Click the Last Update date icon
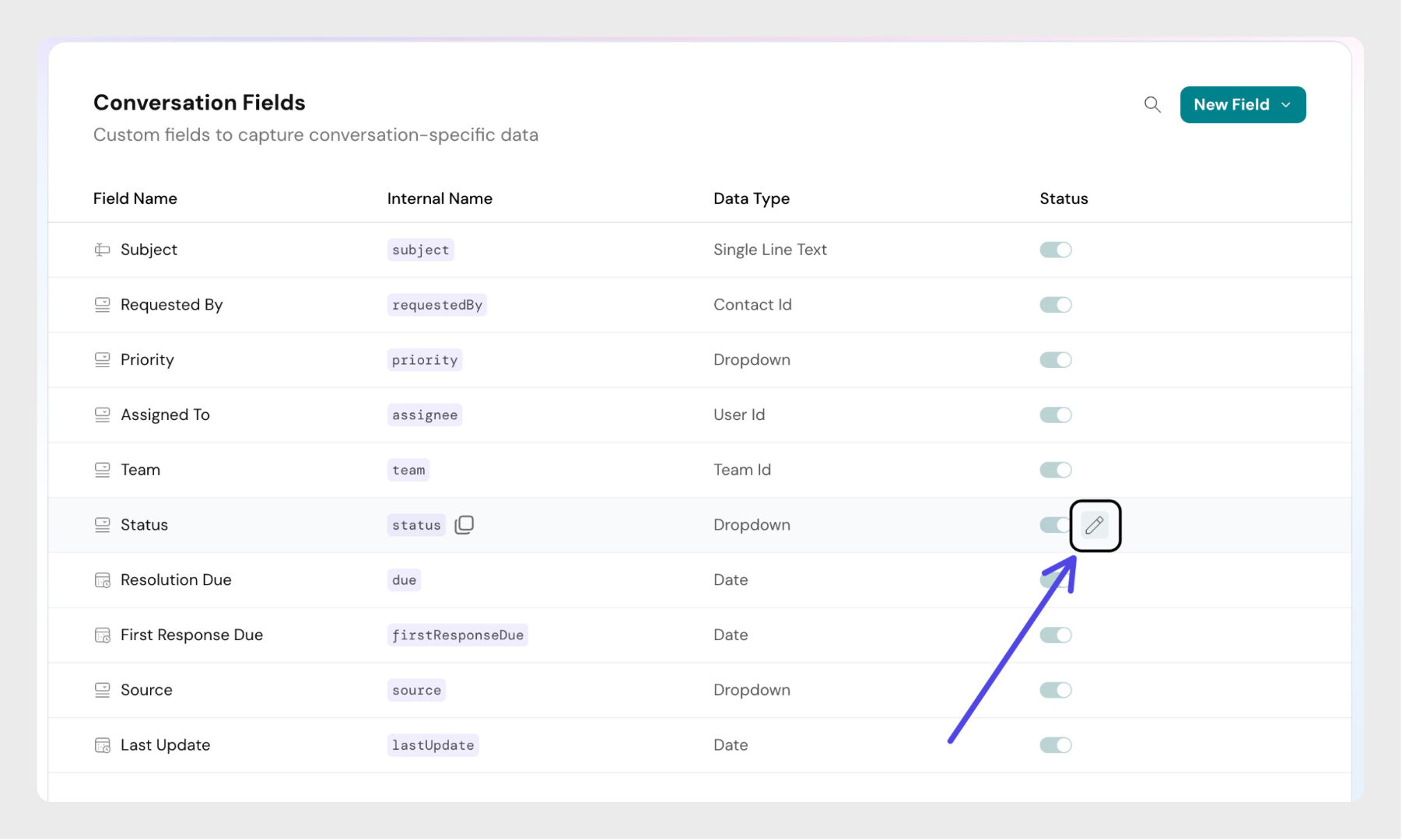Viewport: 1402px width, 840px height. (x=102, y=745)
